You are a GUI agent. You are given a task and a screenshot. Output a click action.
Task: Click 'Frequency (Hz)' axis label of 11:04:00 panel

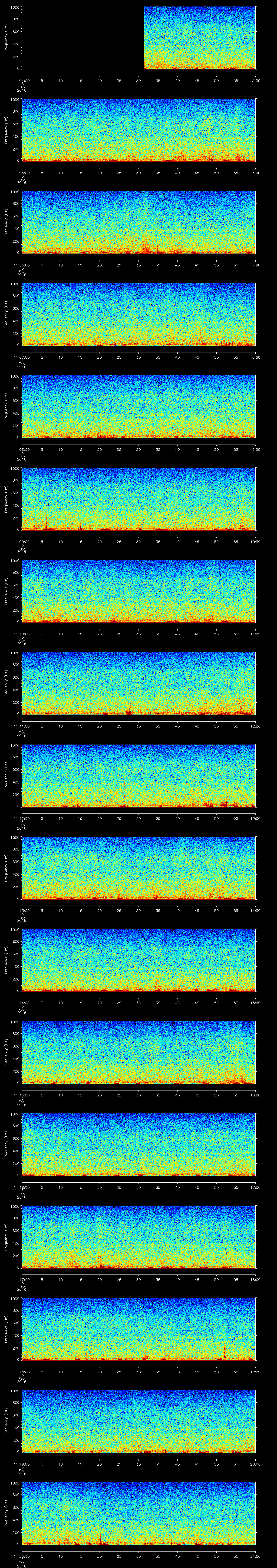[x=6, y=38]
